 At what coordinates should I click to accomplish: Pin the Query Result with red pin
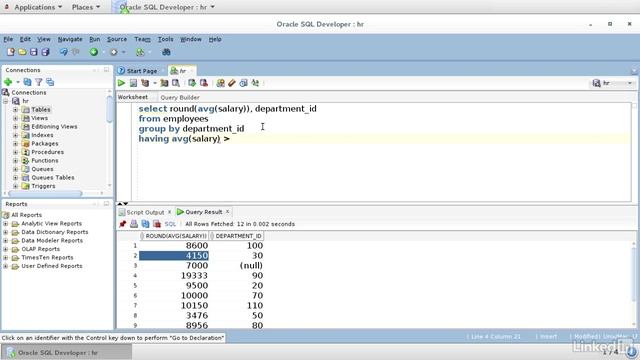pyautogui.click(x=122, y=224)
